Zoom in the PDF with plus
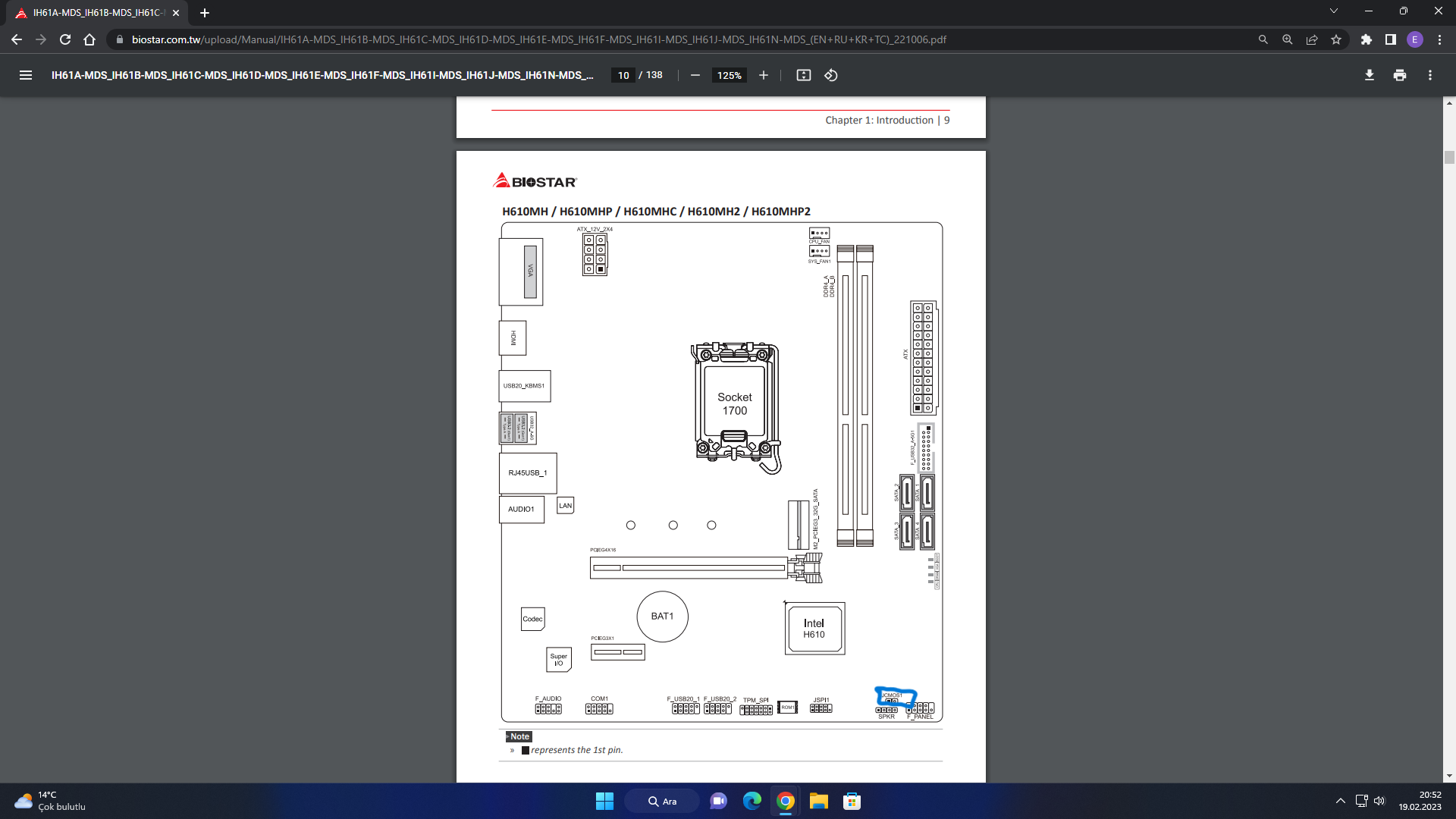This screenshot has height=819, width=1456. pyautogui.click(x=763, y=75)
